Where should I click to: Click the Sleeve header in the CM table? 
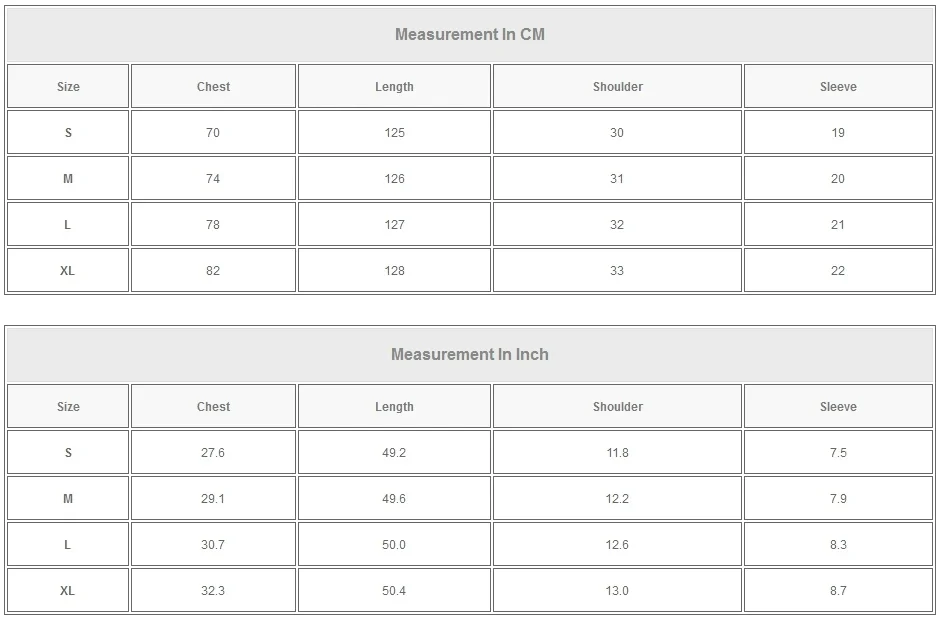pos(838,87)
